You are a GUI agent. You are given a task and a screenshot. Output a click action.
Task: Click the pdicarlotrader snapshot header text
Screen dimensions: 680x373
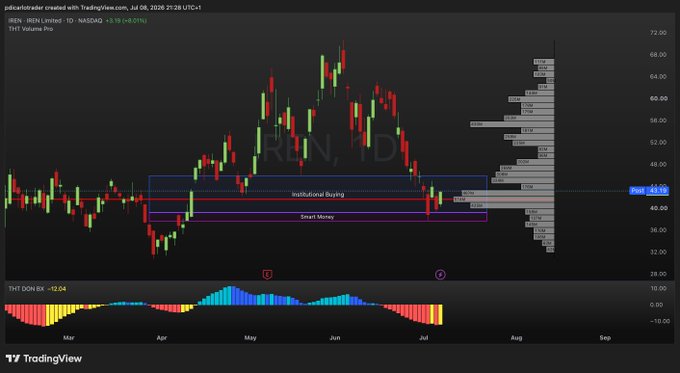click(103, 7)
